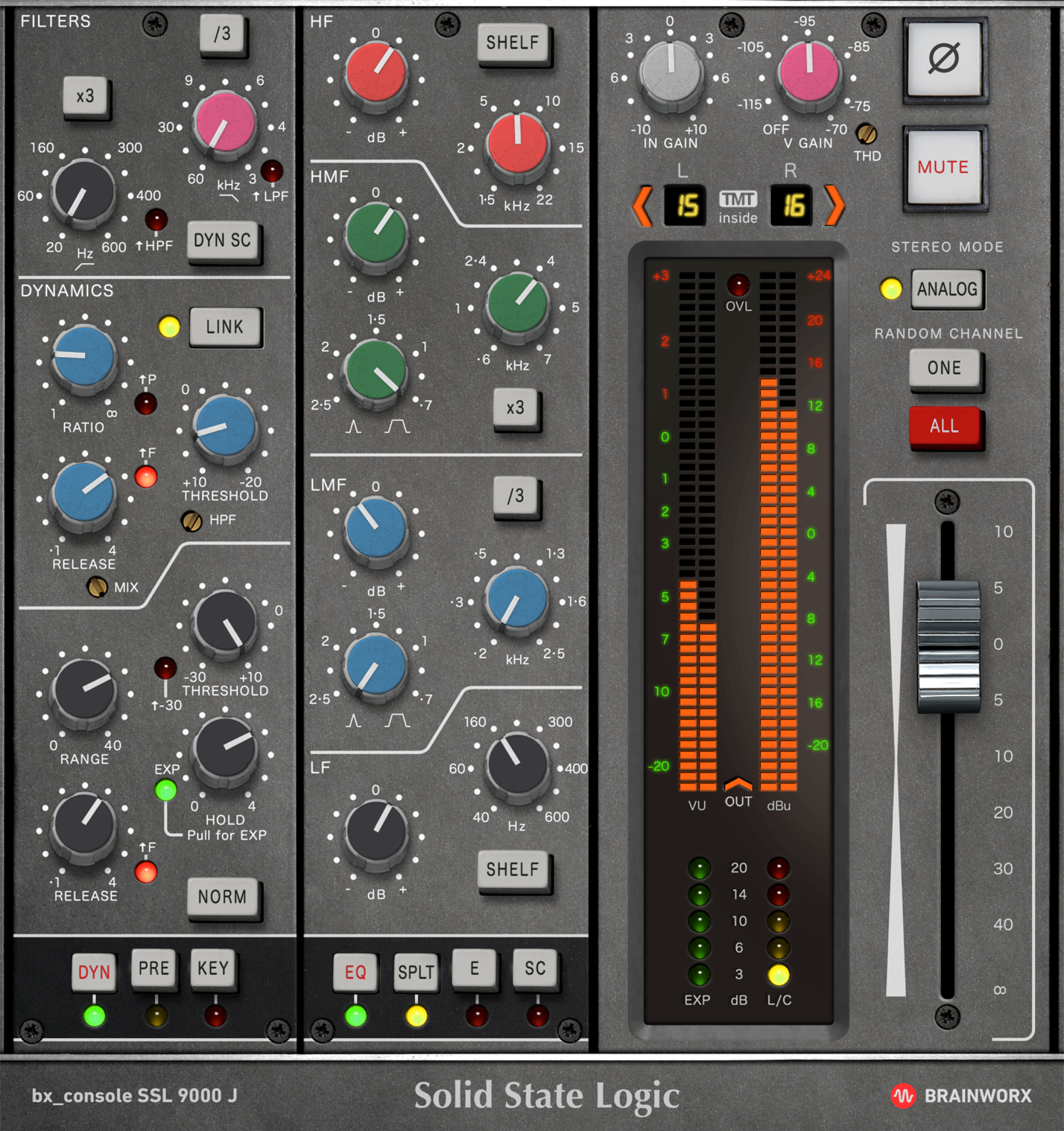Switch stereo mode with the ANALOG button
This screenshot has width=1064, height=1131.
tap(947, 289)
